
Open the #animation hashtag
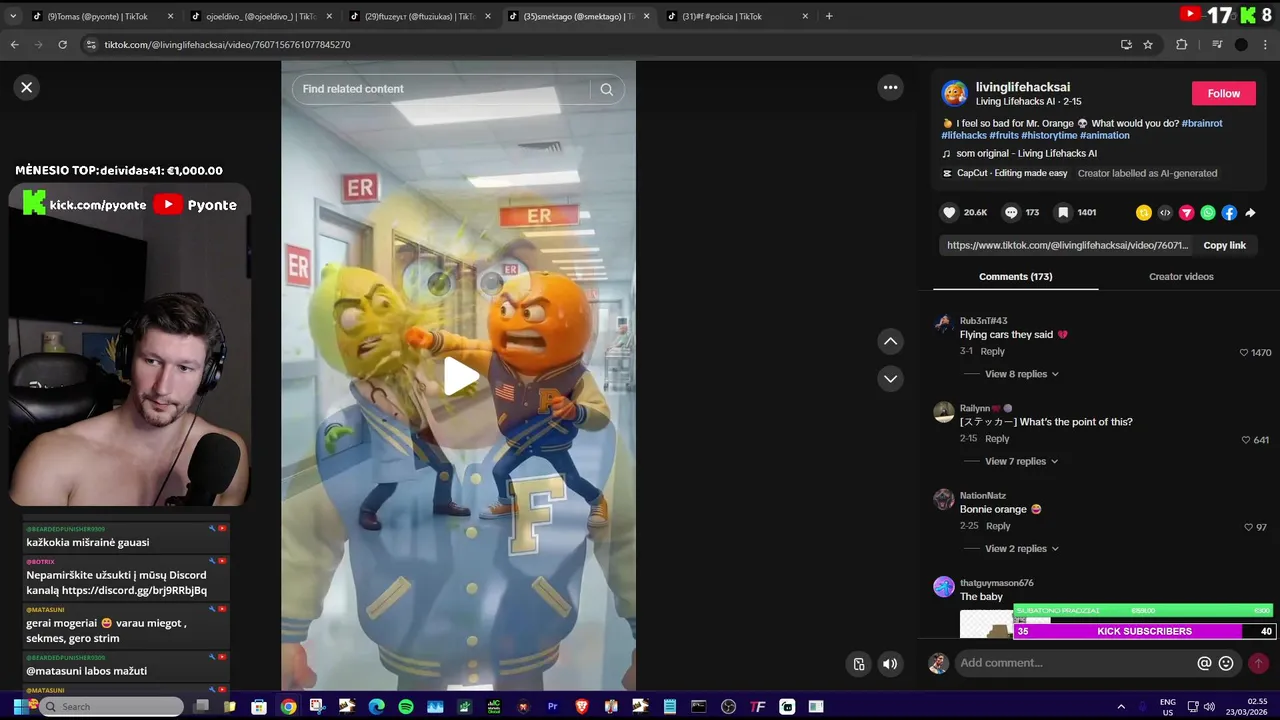click(1104, 135)
